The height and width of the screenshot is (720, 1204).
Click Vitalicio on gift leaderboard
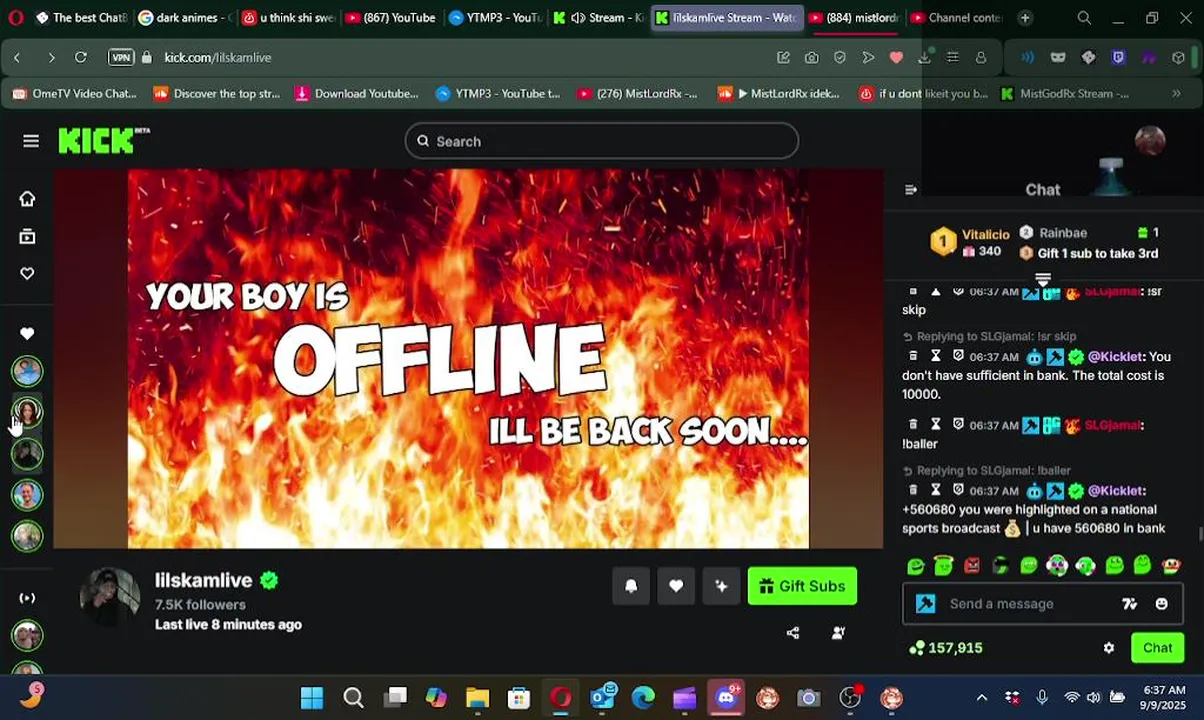click(x=985, y=235)
